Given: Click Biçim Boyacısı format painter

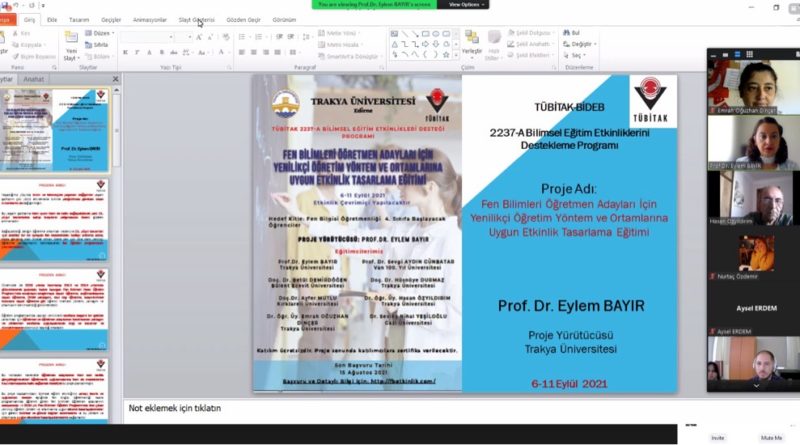Looking at the screenshot, I should point(34,57).
